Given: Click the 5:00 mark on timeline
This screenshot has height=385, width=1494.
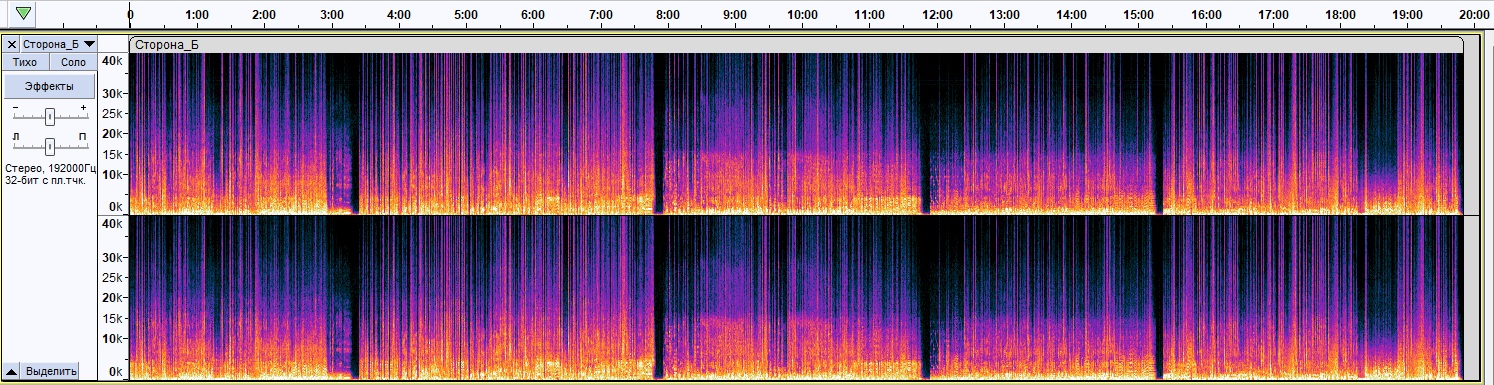Looking at the screenshot, I should (x=466, y=15).
